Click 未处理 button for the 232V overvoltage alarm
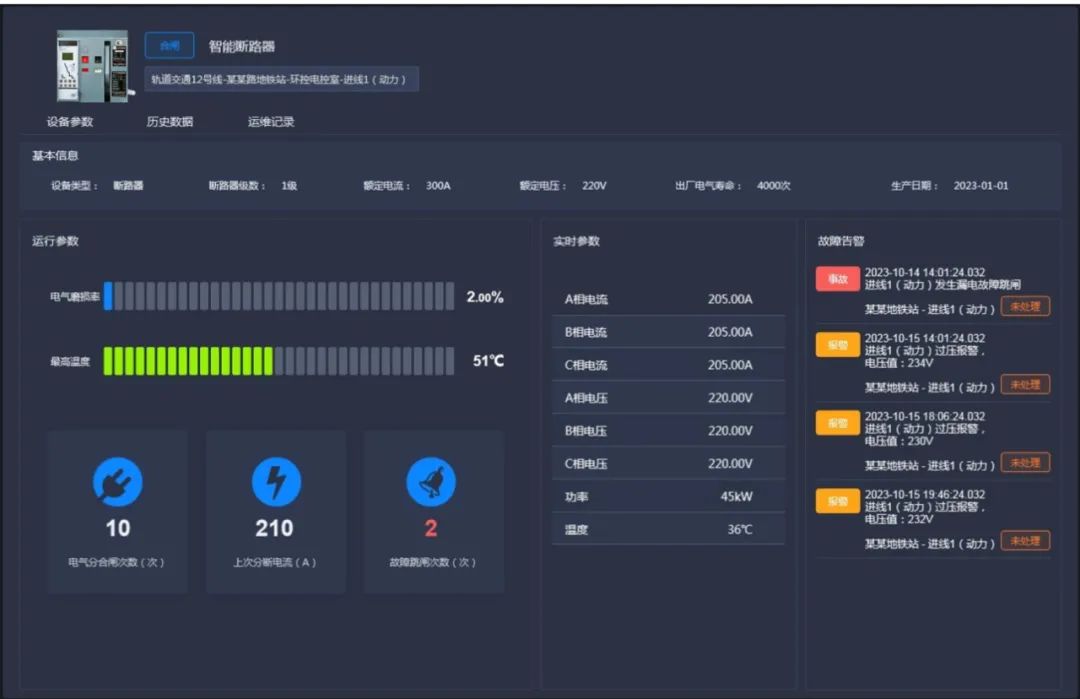1080x699 pixels. [1025, 541]
